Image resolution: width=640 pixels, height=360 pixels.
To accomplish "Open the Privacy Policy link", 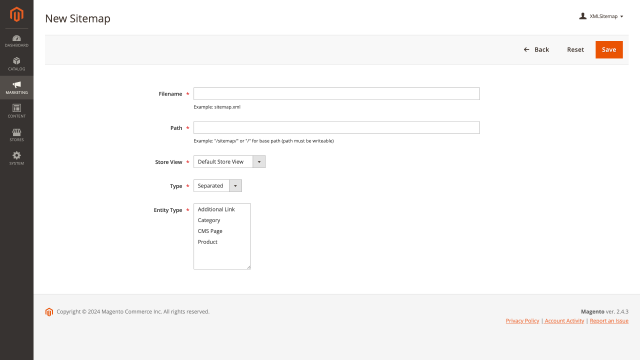I will (522, 321).
